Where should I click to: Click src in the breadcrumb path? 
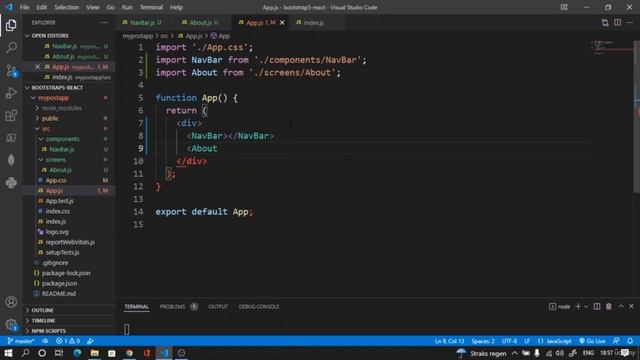point(164,36)
